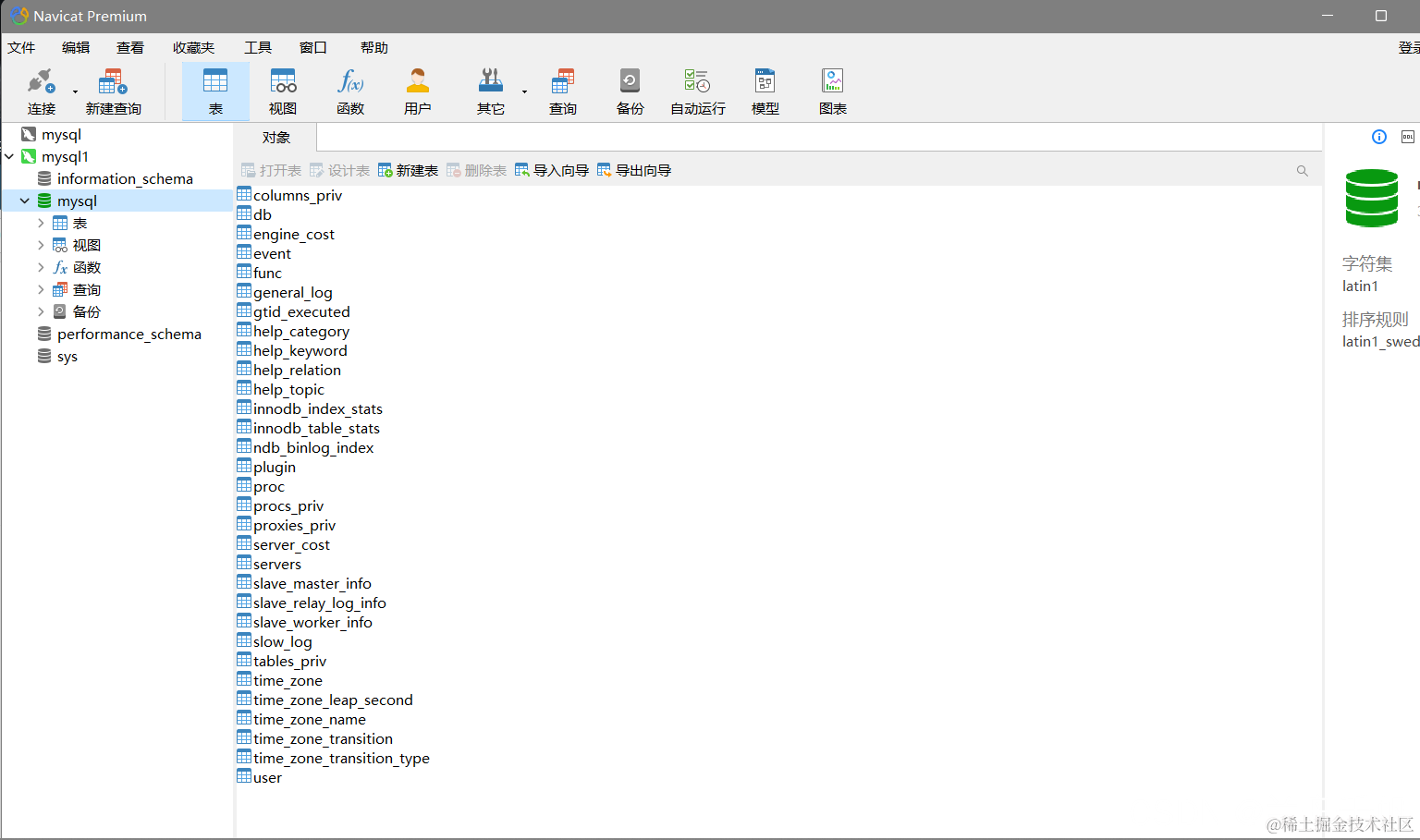The image size is (1420, 840).
Task: Open 自动运行 (Automation) in the toolbar
Action: click(698, 91)
